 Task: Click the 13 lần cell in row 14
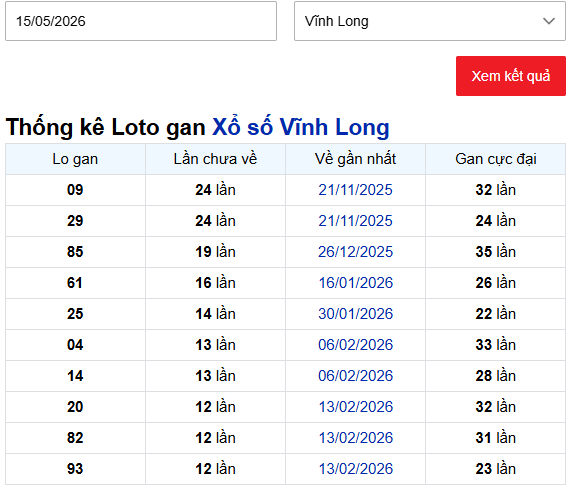tap(215, 376)
